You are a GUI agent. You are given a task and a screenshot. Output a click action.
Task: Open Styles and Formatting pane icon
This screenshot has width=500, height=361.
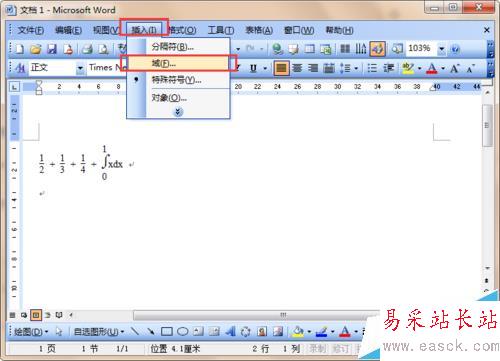pos(20,68)
